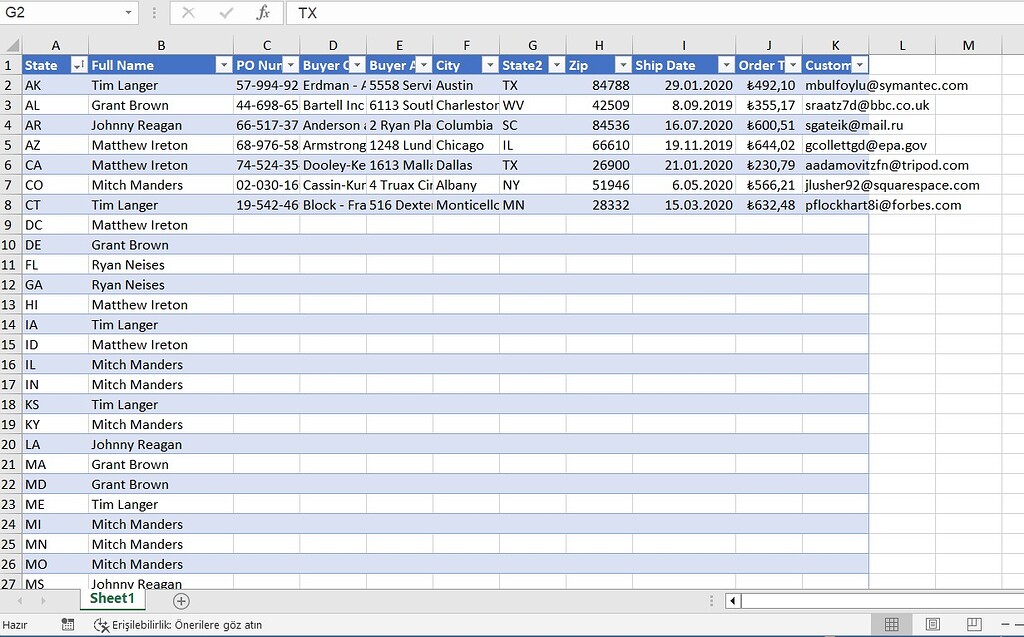This screenshot has height=637, width=1024.
Task: Click the Select All triangle above row 1
Action: pos(10,45)
